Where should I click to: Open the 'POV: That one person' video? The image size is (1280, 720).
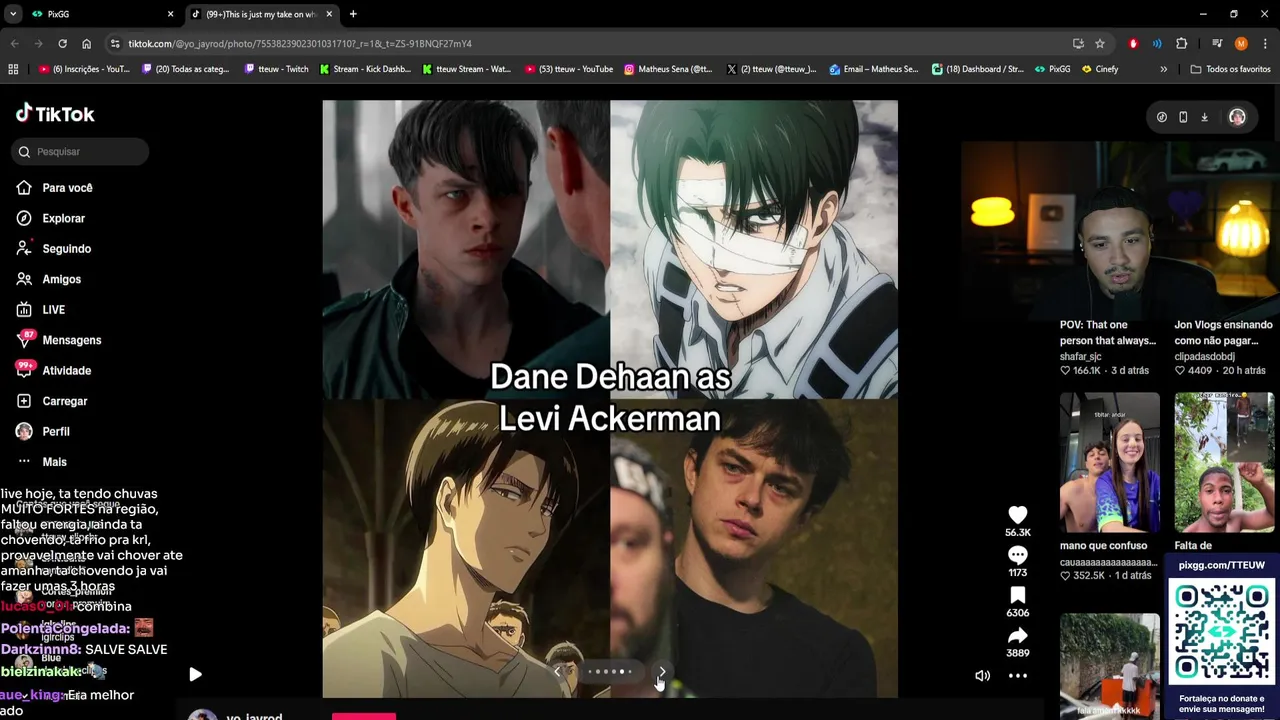(1108, 332)
